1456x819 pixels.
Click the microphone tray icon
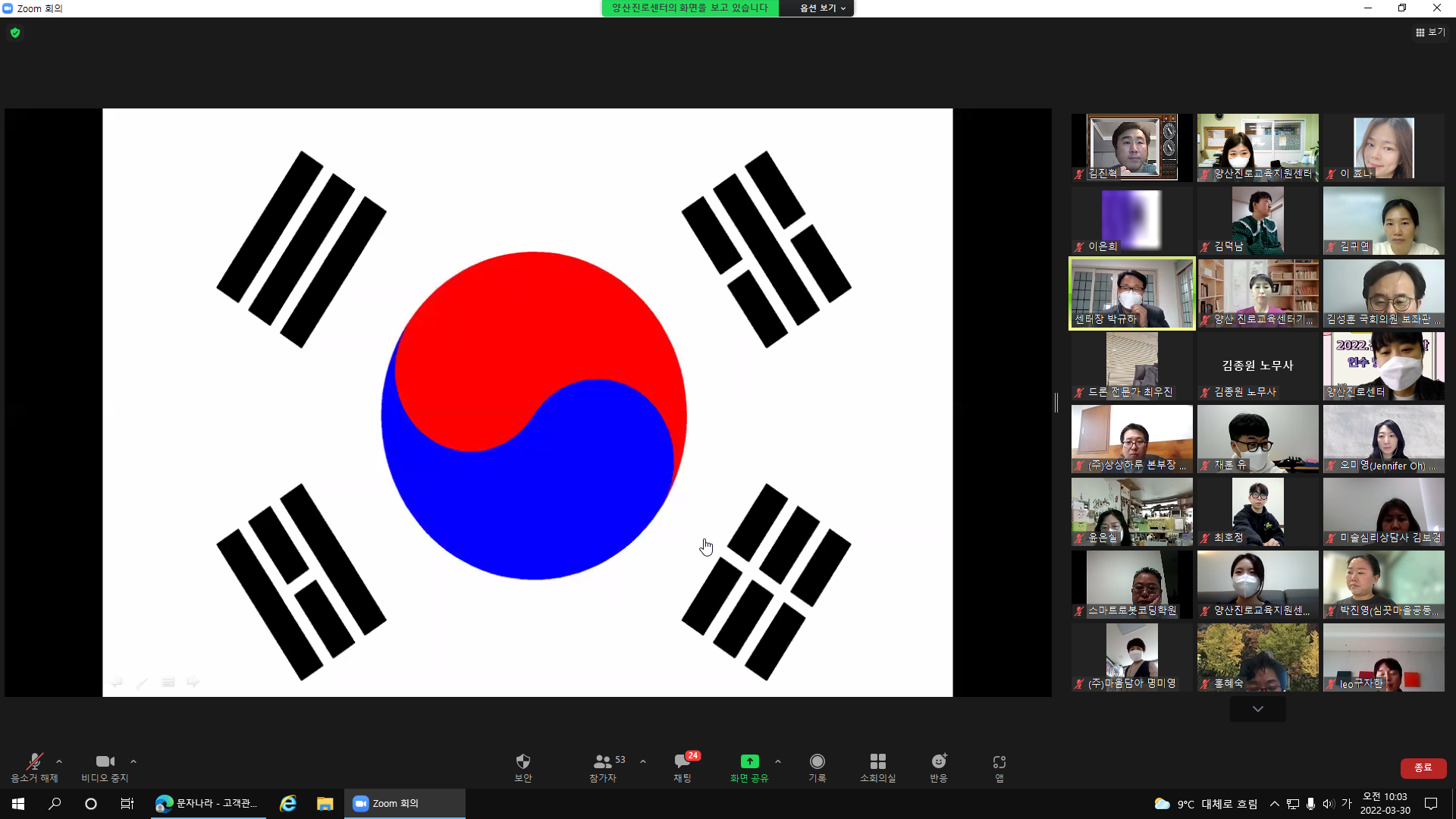tap(1310, 804)
